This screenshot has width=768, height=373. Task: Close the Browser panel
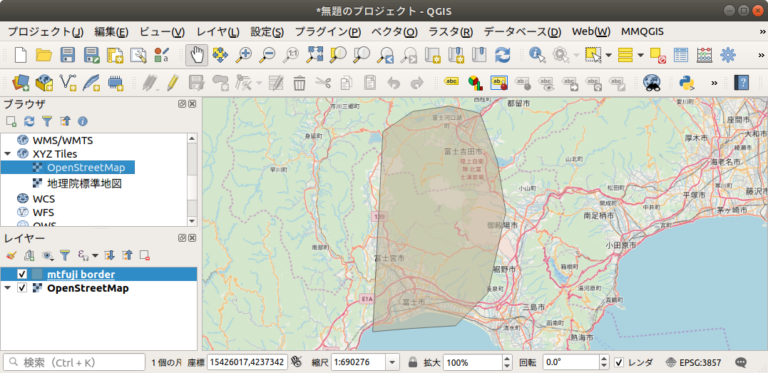coord(192,104)
